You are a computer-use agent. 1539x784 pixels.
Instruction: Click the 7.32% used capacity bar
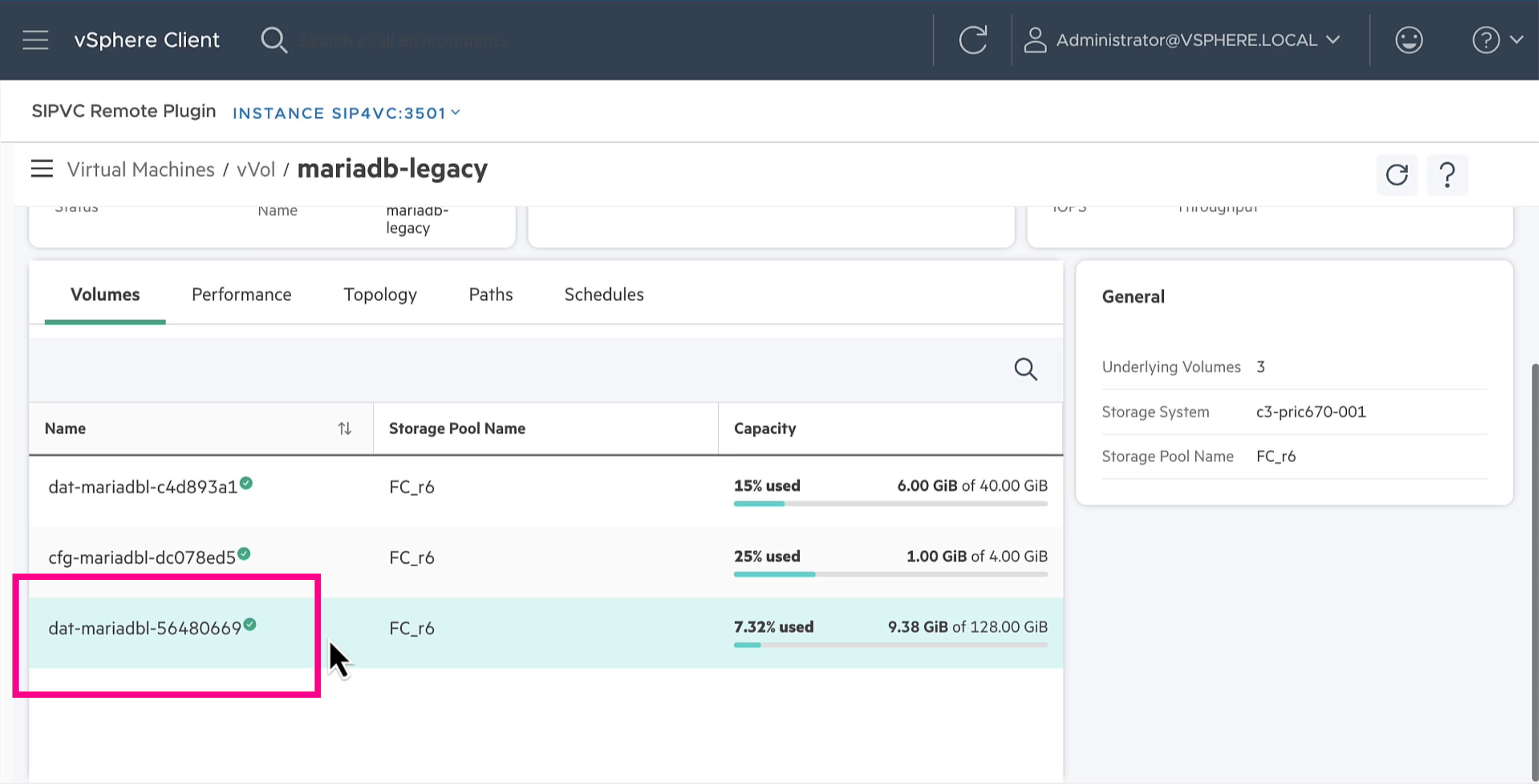pos(890,645)
